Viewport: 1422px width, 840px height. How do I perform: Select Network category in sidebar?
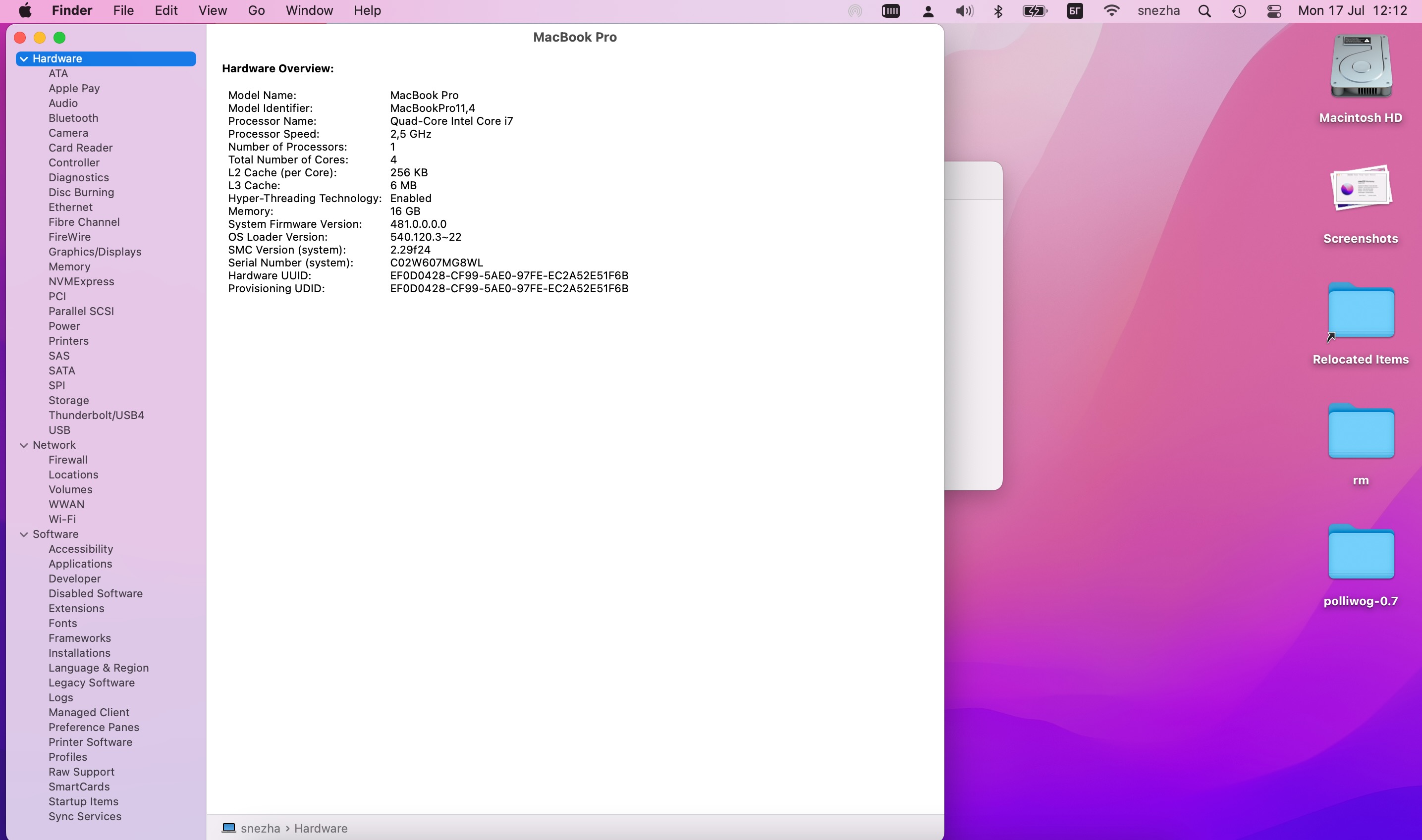coord(55,445)
